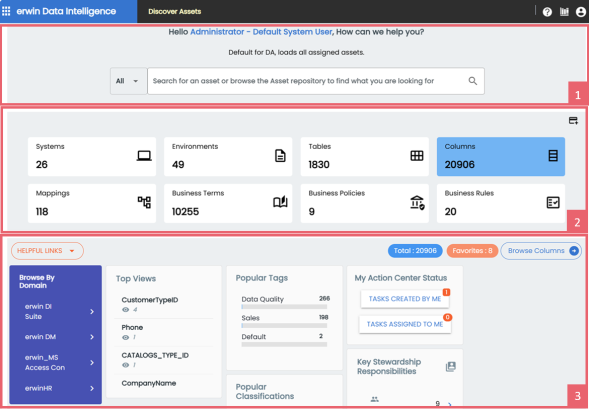Expand the erwin DM domain chevron
This screenshot has width=589, height=409.
(x=92, y=337)
